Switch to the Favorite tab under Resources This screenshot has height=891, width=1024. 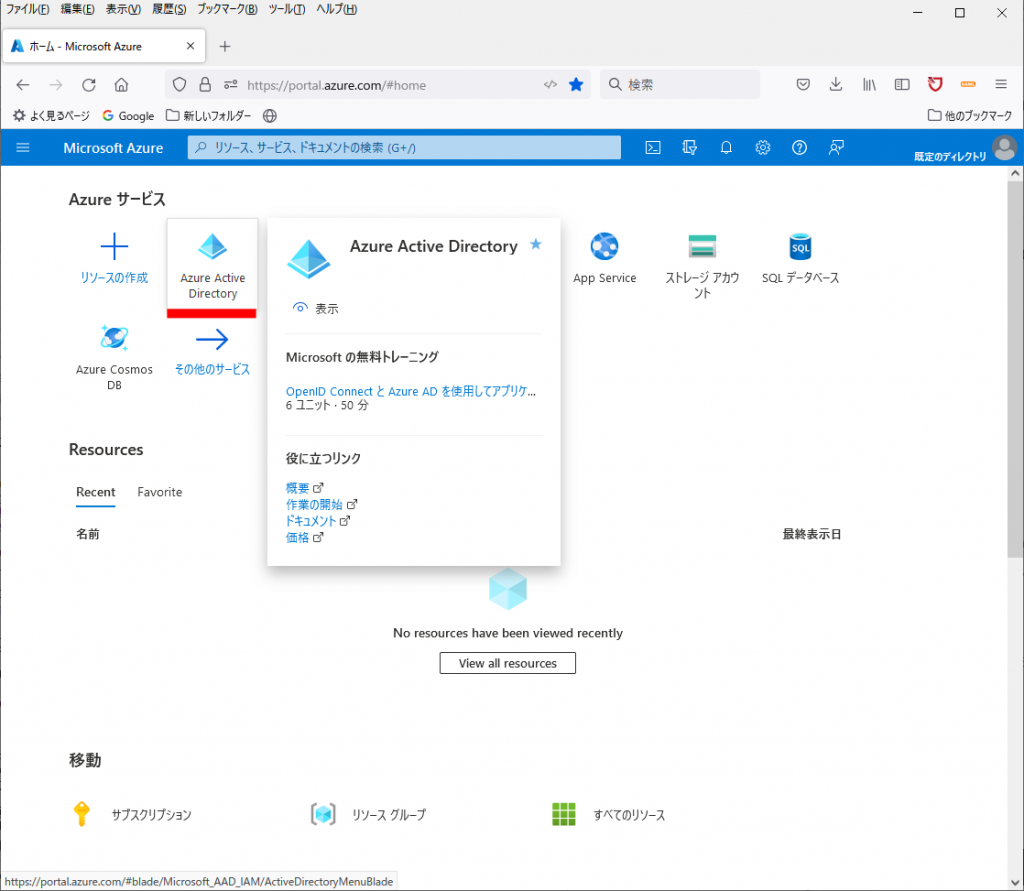[x=159, y=492]
